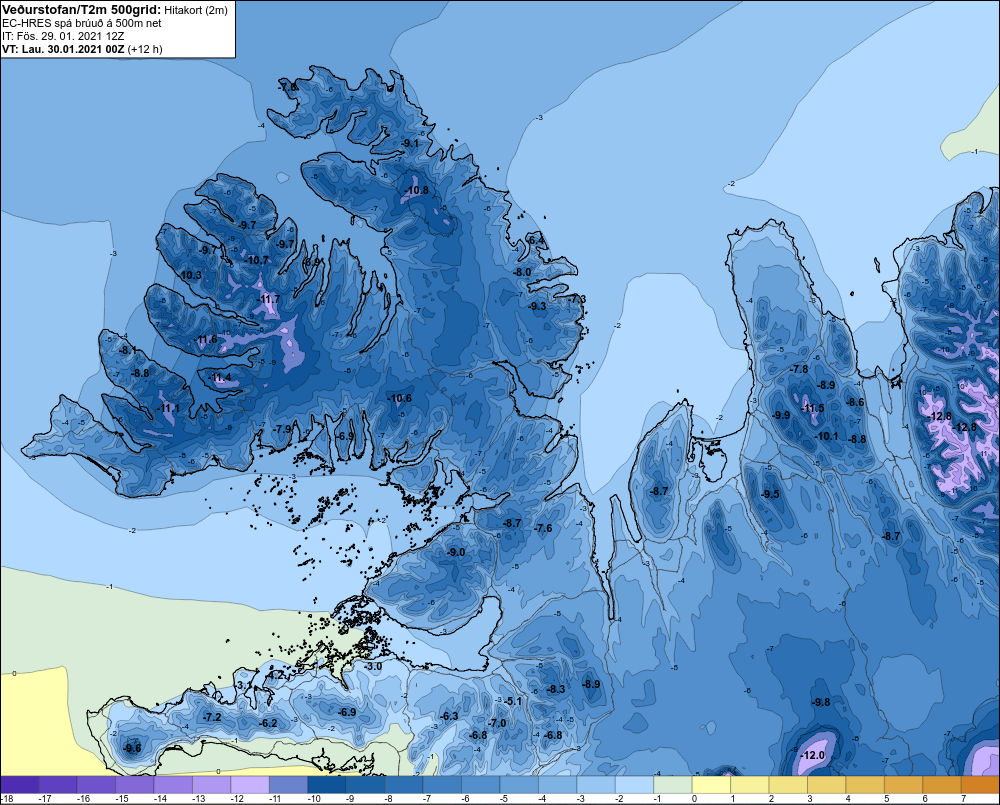
Task: Pick the legend swatch above the 3 label
Action: pyautogui.click(x=827, y=785)
